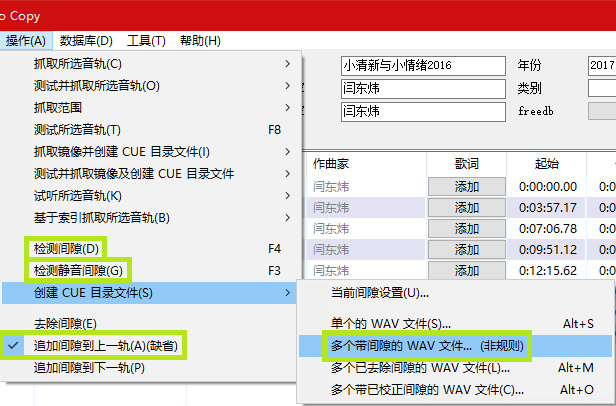Click 添加 button for track starting 0:03:57.17
The width and height of the screenshot is (616, 406).
coord(466,208)
